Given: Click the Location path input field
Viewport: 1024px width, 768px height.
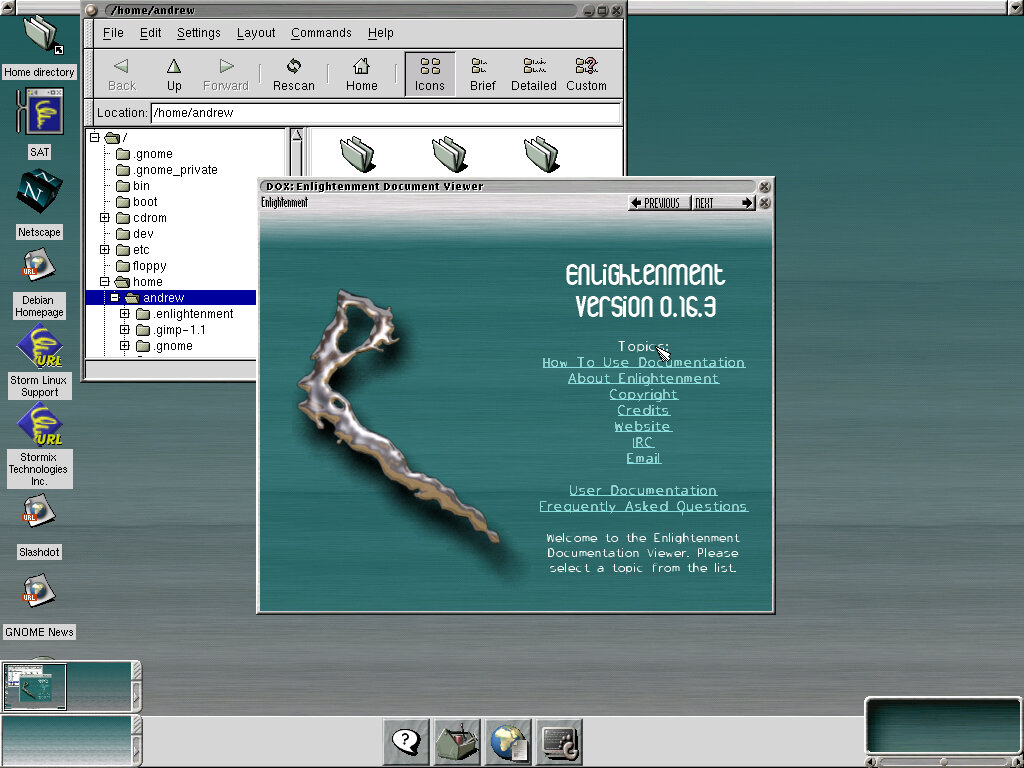Looking at the screenshot, I should pos(385,113).
